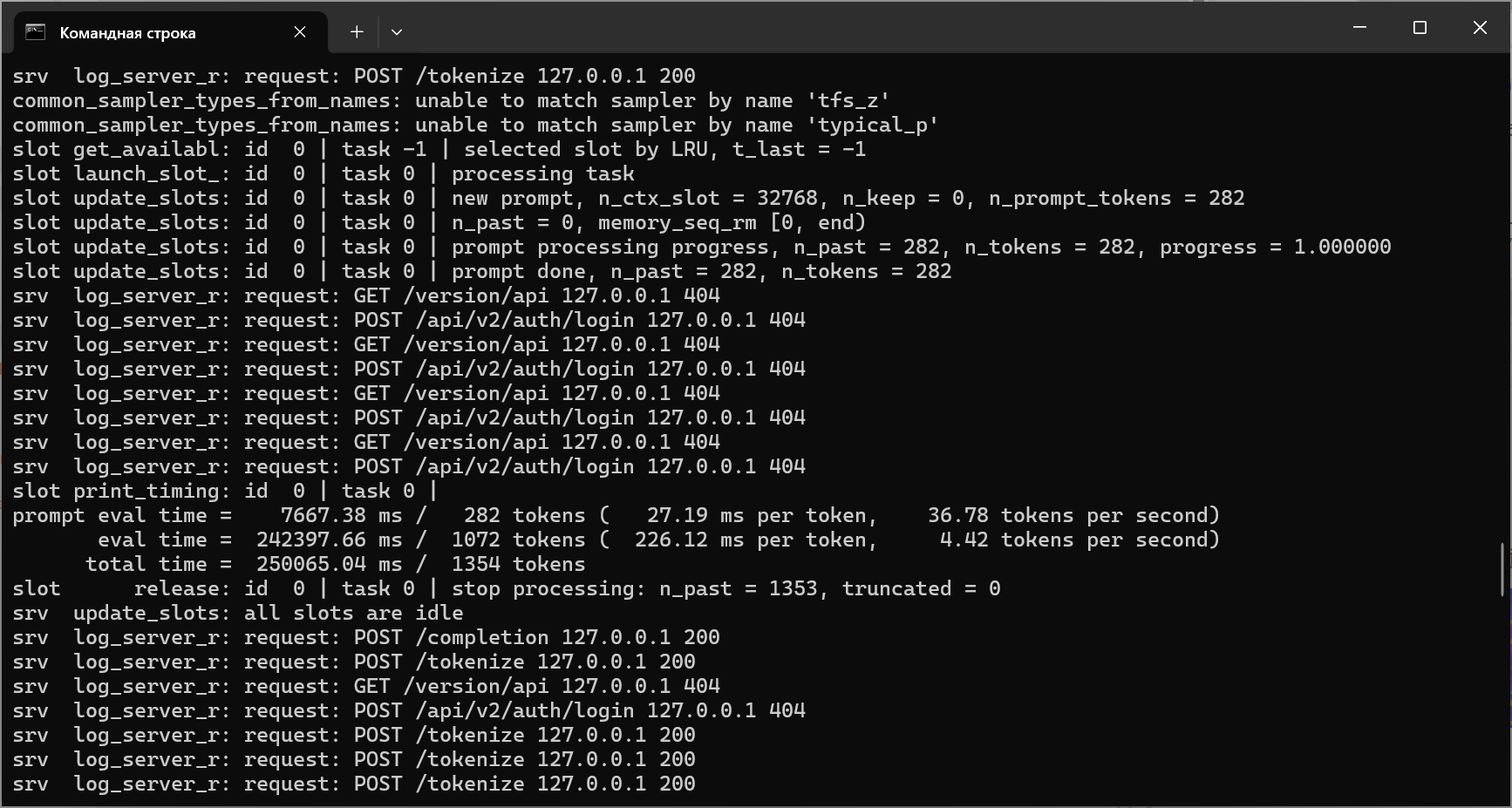The height and width of the screenshot is (808, 1512).
Task: Click the 'total time' timing line
Action: coord(335,565)
